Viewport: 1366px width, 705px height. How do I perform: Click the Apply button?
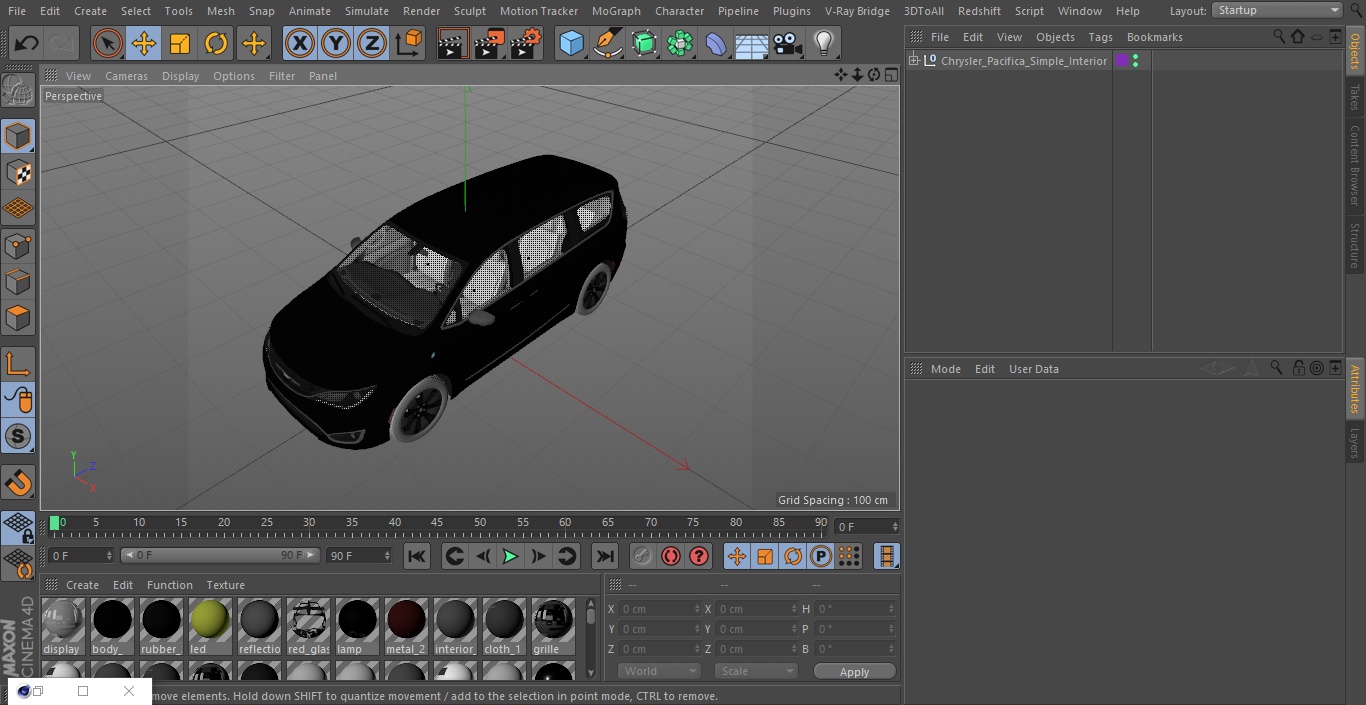(x=854, y=671)
